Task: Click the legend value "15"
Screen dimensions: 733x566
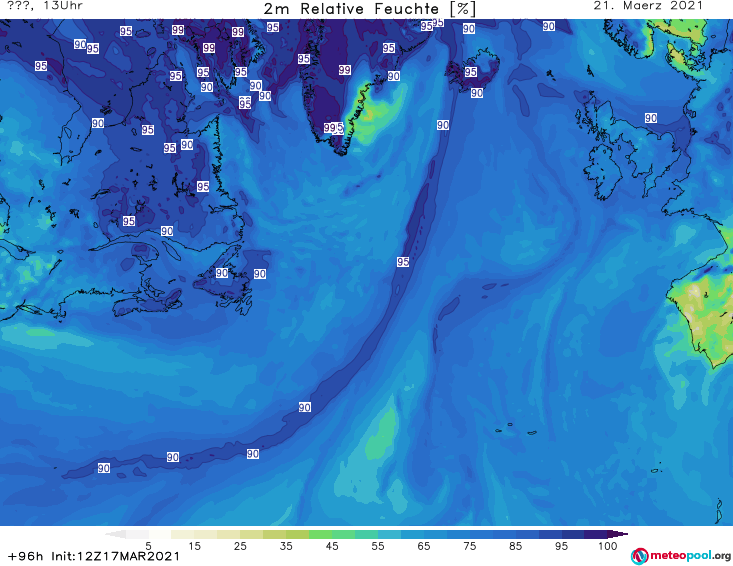Action: [x=194, y=546]
